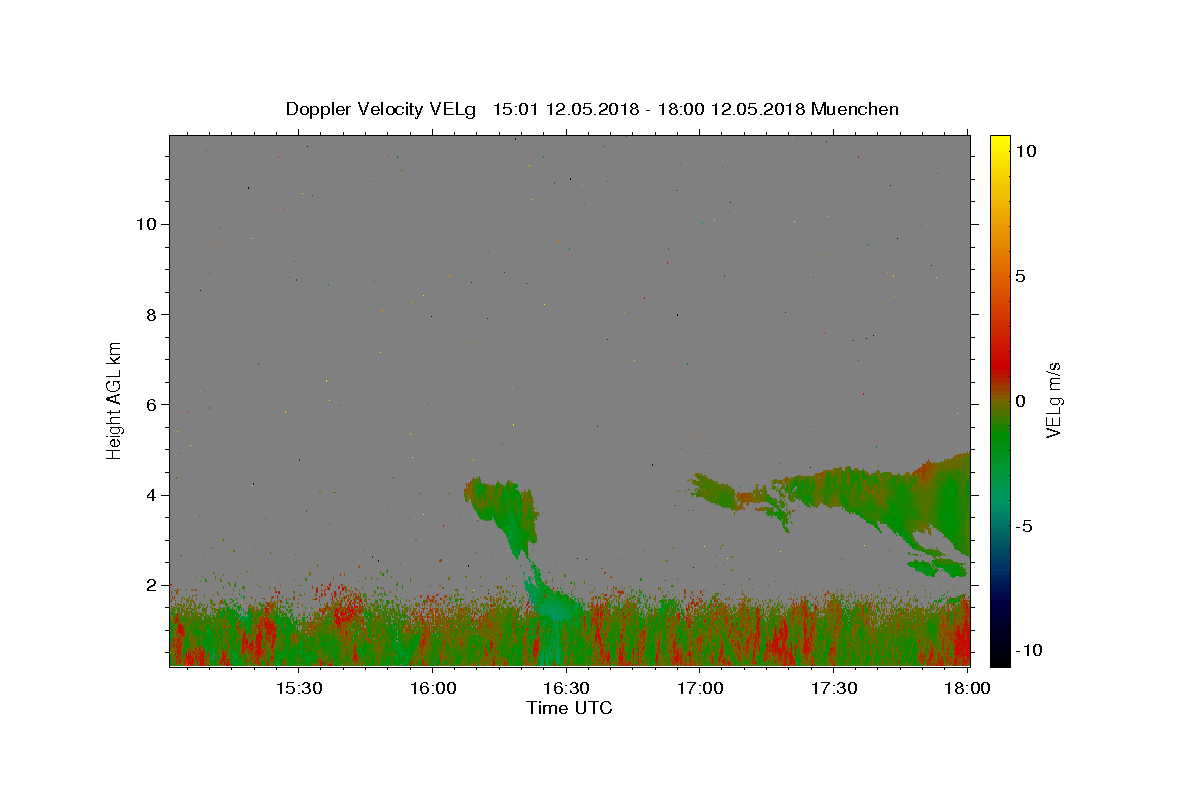Click the colorbar tick label -10
Screen dimensions: 1200x800
pos(1028,650)
